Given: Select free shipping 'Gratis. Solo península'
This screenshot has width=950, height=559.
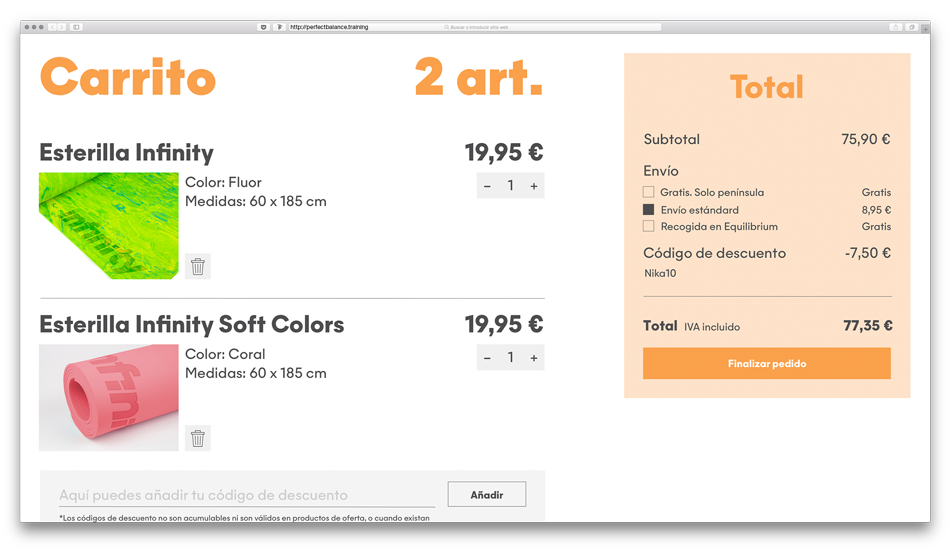Looking at the screenshot, I should [x=648, y=192].
